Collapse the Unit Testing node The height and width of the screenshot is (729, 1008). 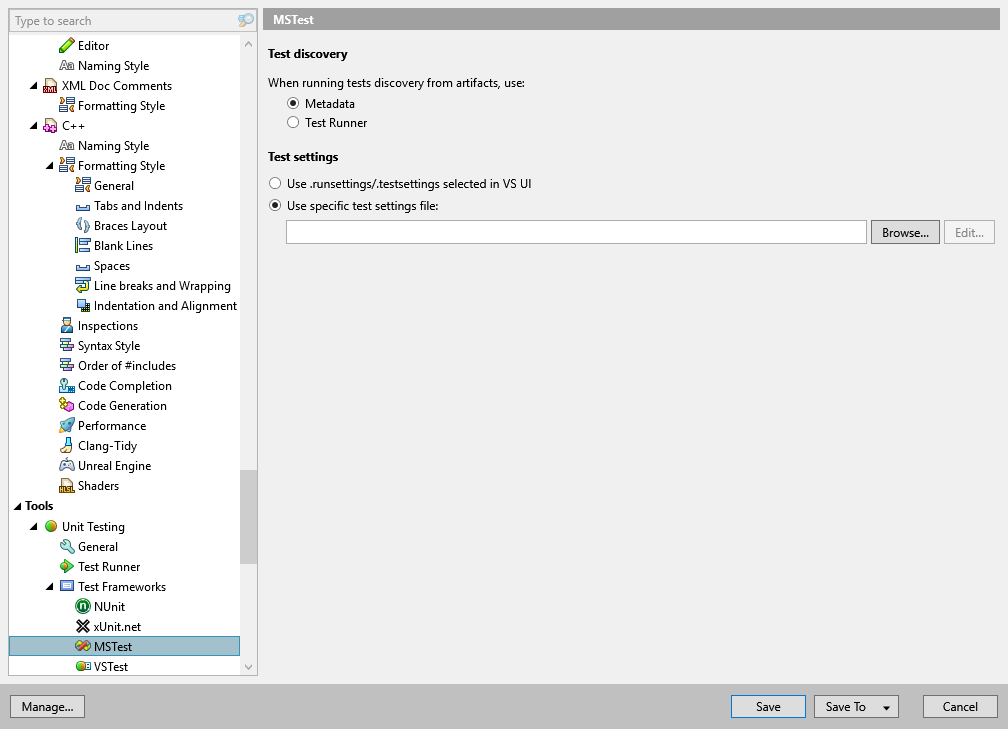click(x=34, y=526)
